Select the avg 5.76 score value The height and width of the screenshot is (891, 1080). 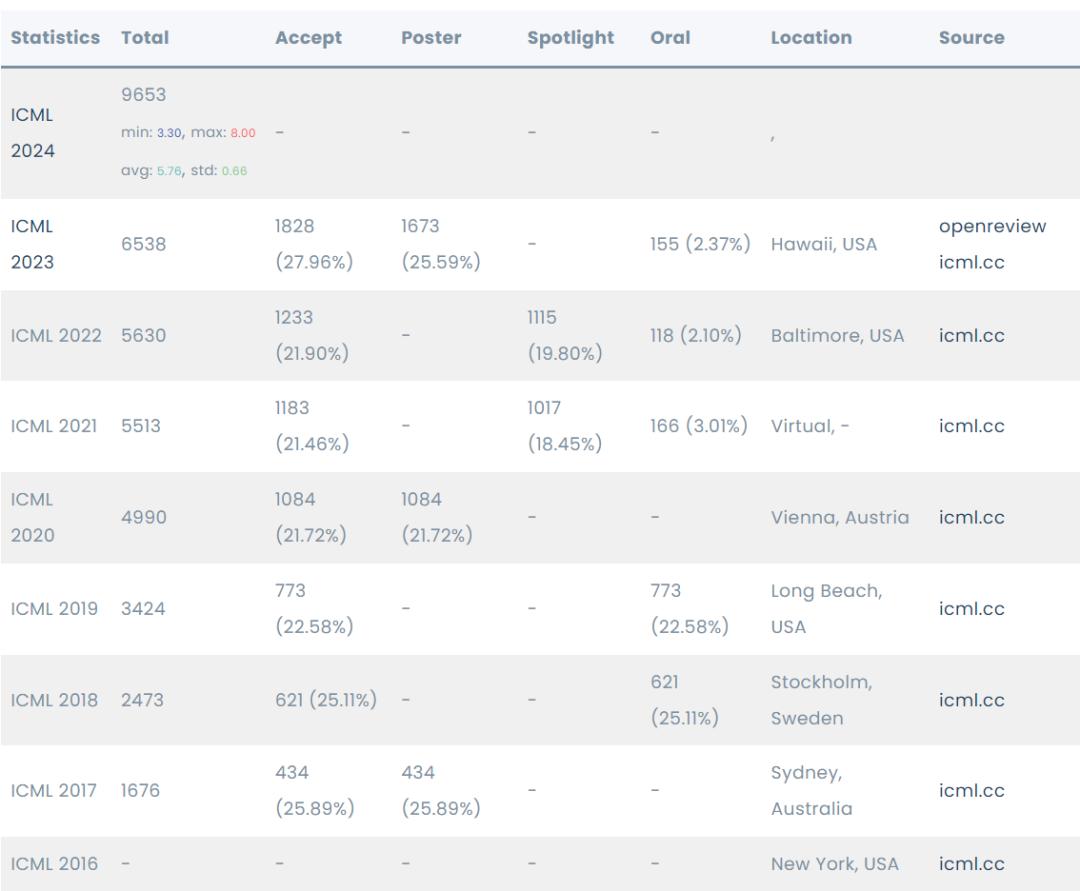169,171
